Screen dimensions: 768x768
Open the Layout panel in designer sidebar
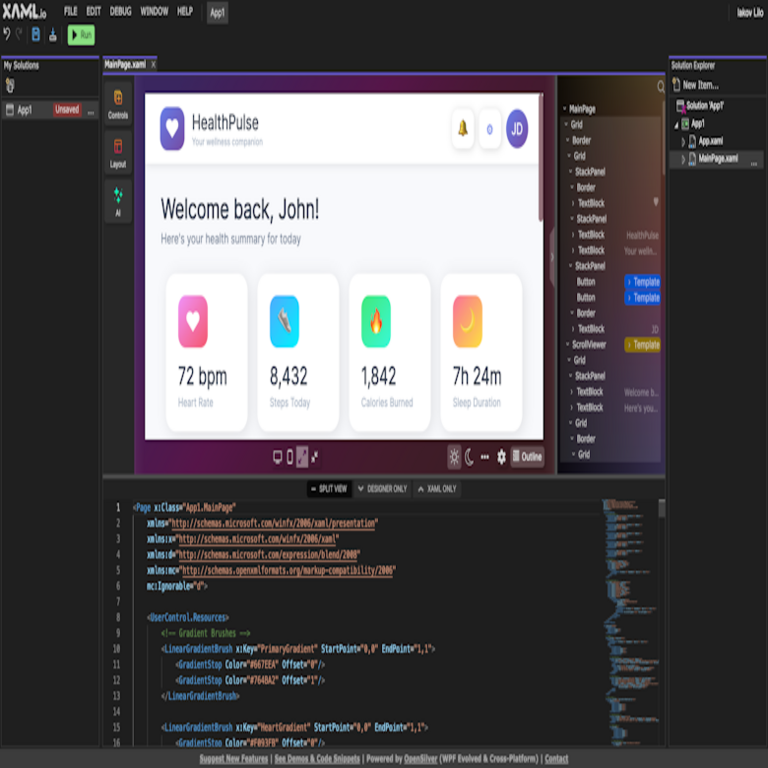(x=118, y=152)
